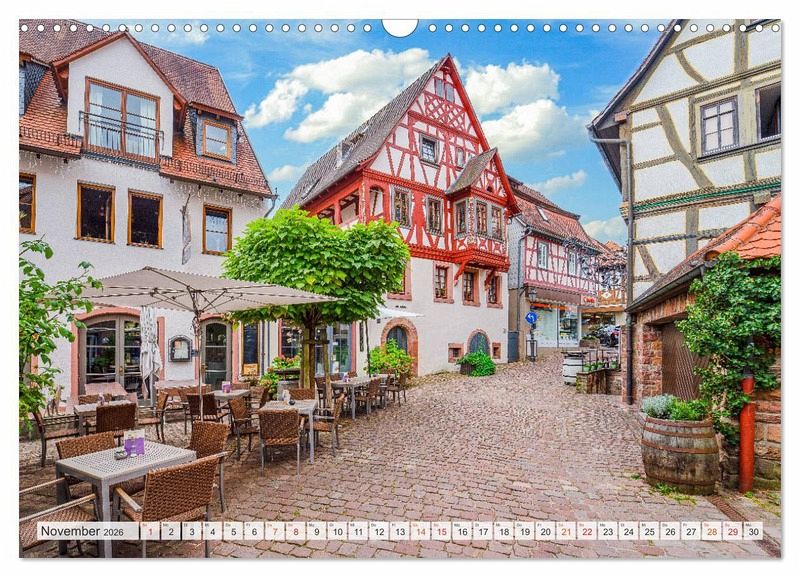Select date 25 in the calendar strip
Viewport: 800px width, 577px height.
(649, 531)
